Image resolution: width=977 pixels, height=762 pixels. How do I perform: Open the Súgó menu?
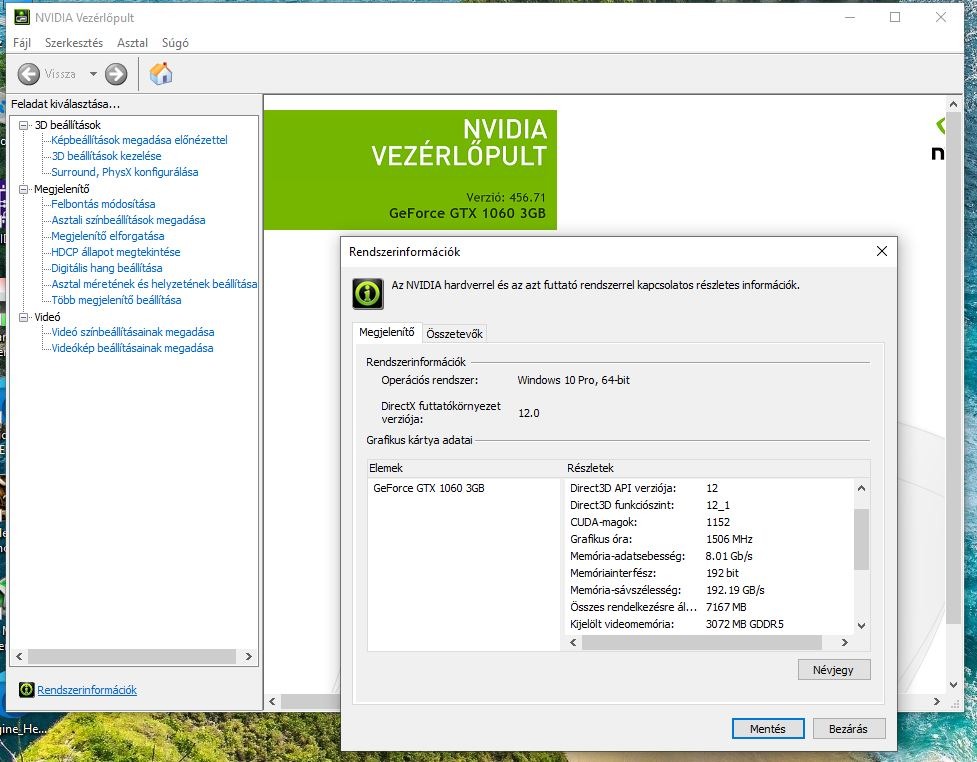coord(175,42)
